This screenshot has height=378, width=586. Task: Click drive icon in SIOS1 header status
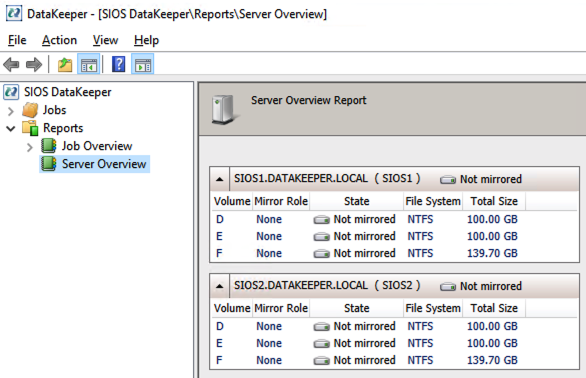(x=448, y=180)
